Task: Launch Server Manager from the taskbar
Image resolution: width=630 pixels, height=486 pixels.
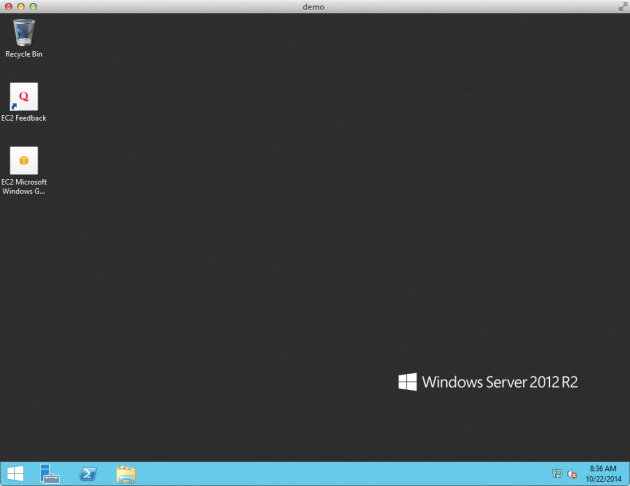Action: click(49, 474)
